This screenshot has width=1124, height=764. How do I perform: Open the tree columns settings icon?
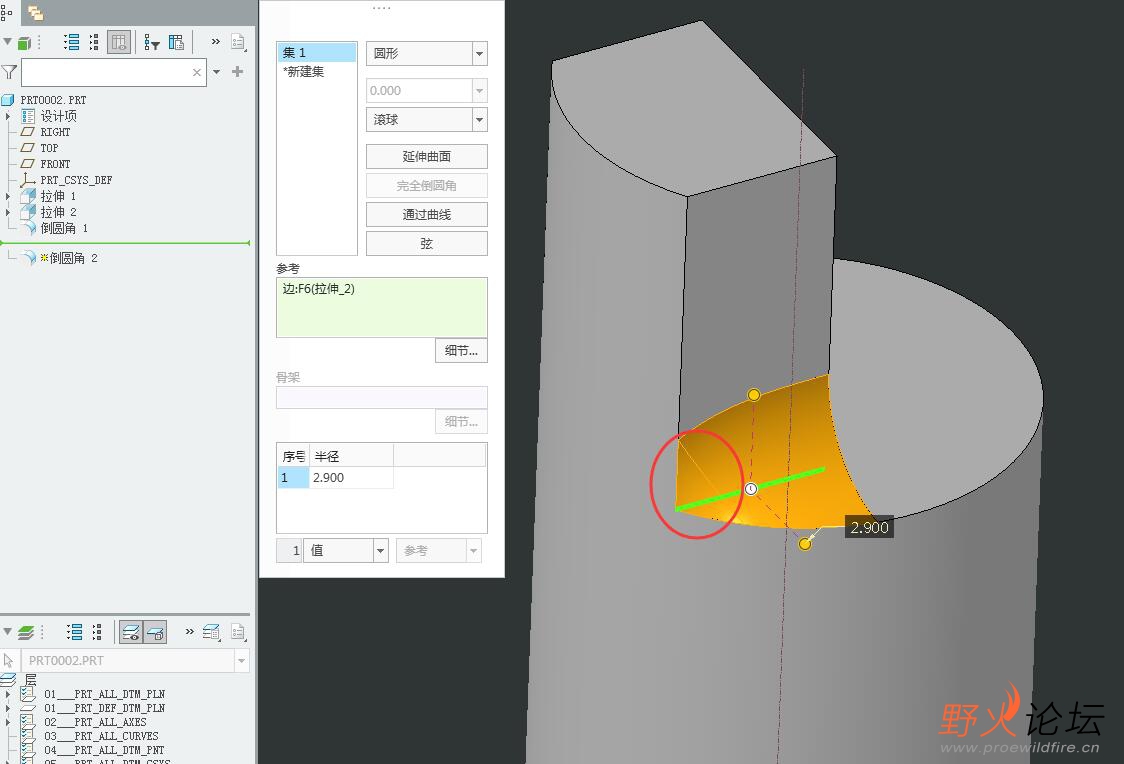coord(176,42)
